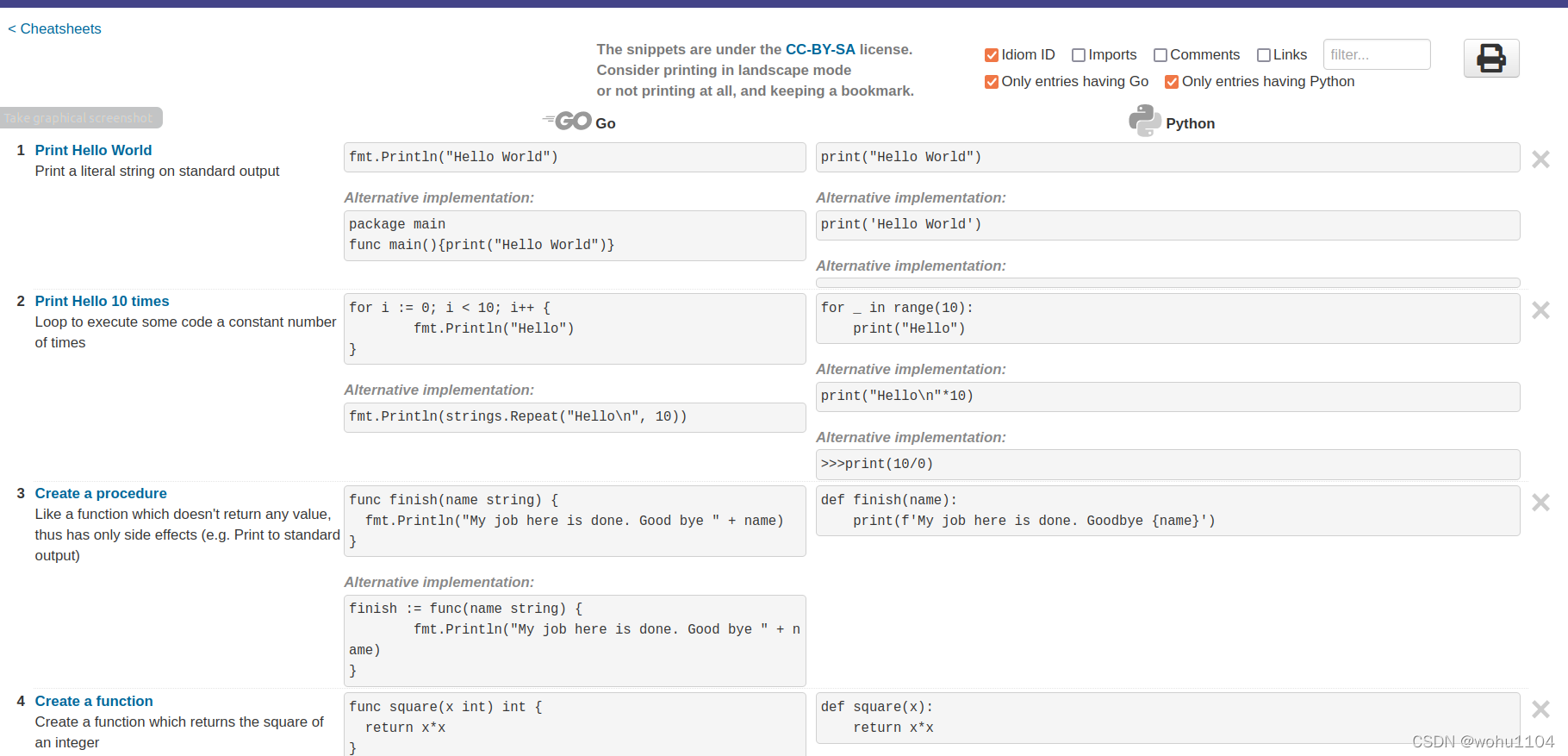Open the Create a procedure idiom
Screen dimensions: 1568x756
coord(101,493)
